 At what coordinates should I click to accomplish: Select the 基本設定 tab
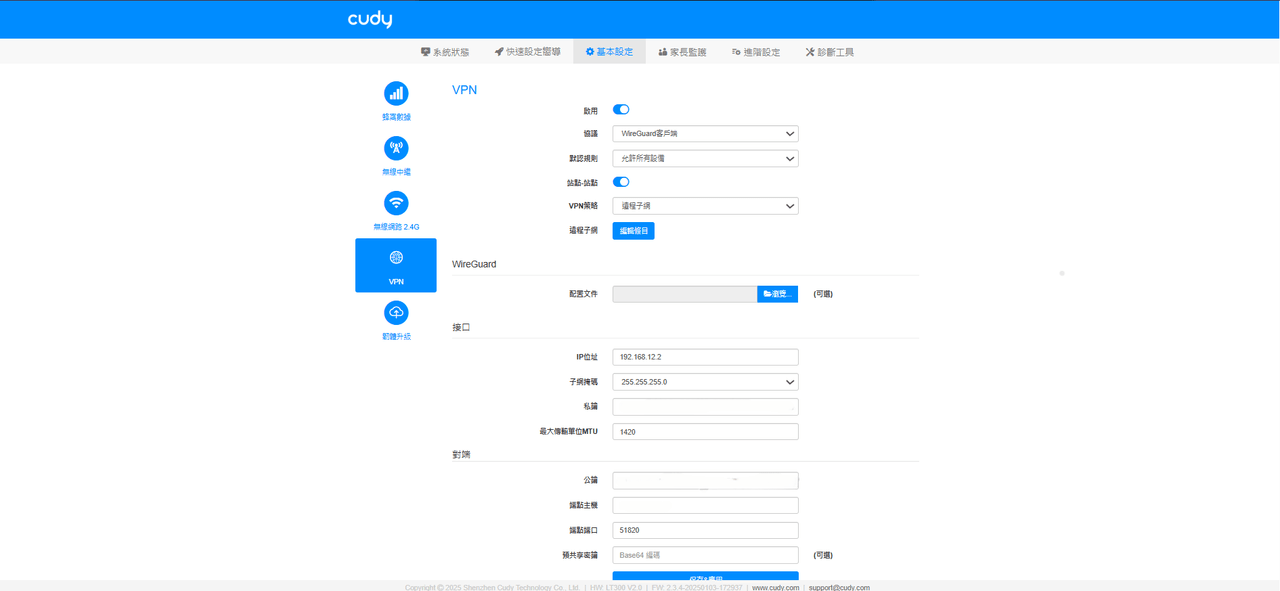(609, 52)
